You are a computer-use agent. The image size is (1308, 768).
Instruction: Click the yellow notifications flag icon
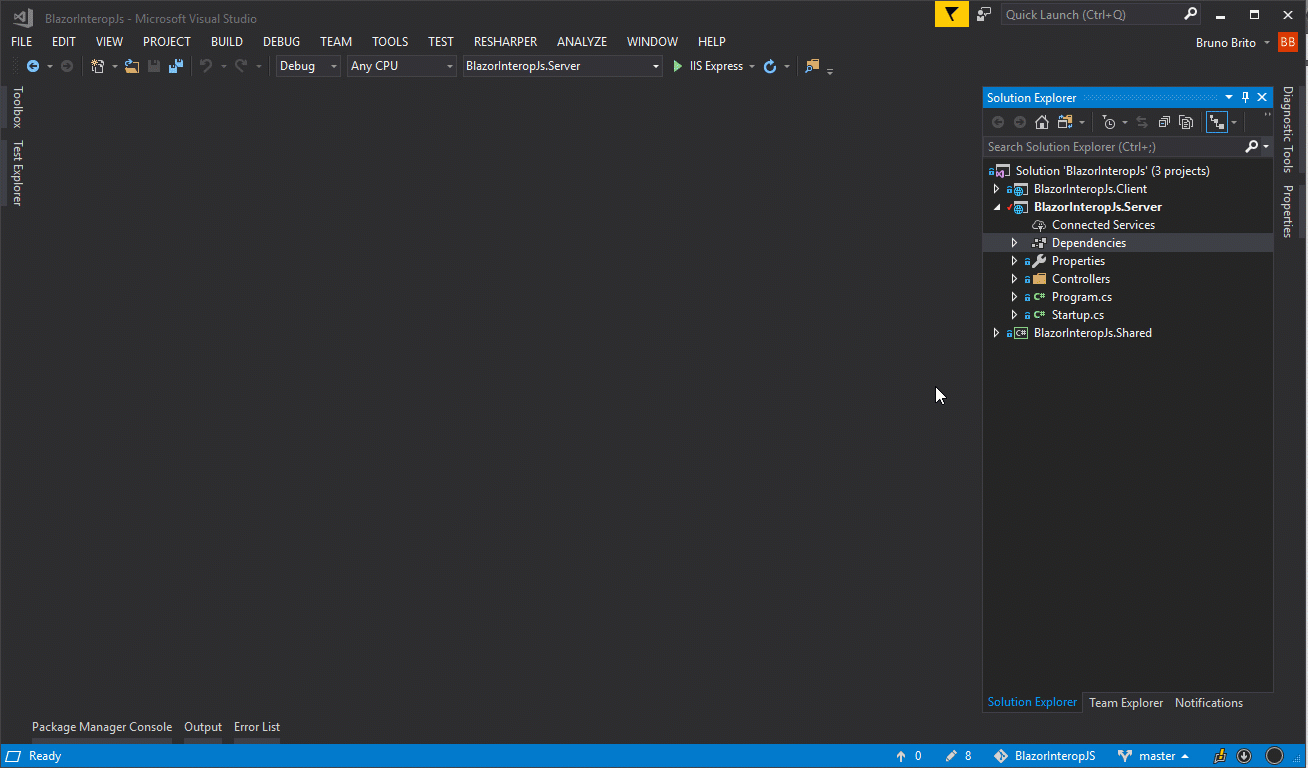pyautogui.click(x=951, y=14)
